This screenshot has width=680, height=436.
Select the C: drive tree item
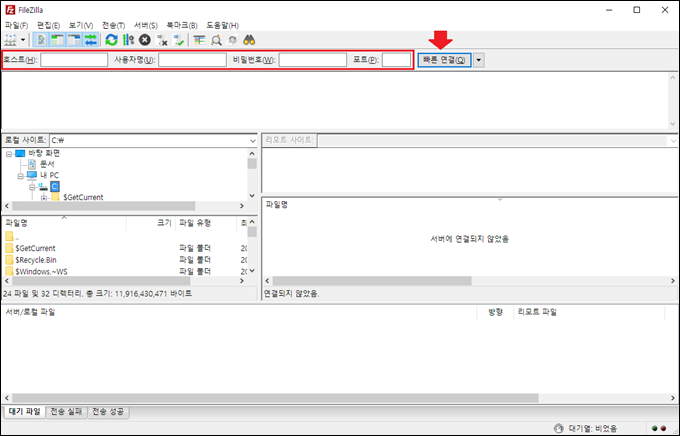pos(55,187)
